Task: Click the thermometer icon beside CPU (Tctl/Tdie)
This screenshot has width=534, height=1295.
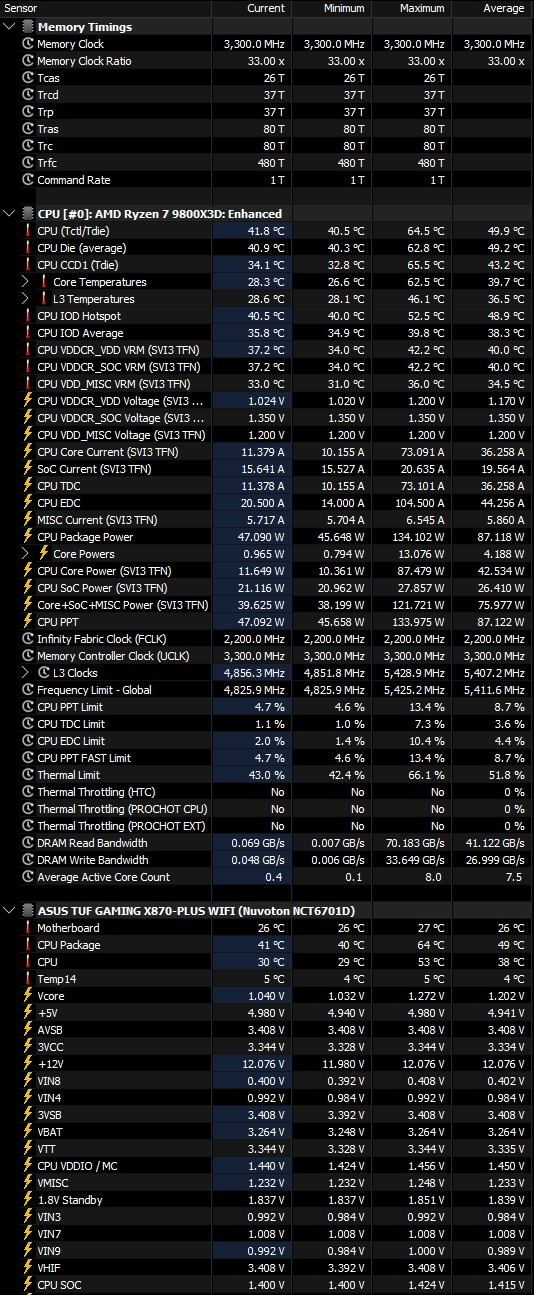Action: pos(28,230)
